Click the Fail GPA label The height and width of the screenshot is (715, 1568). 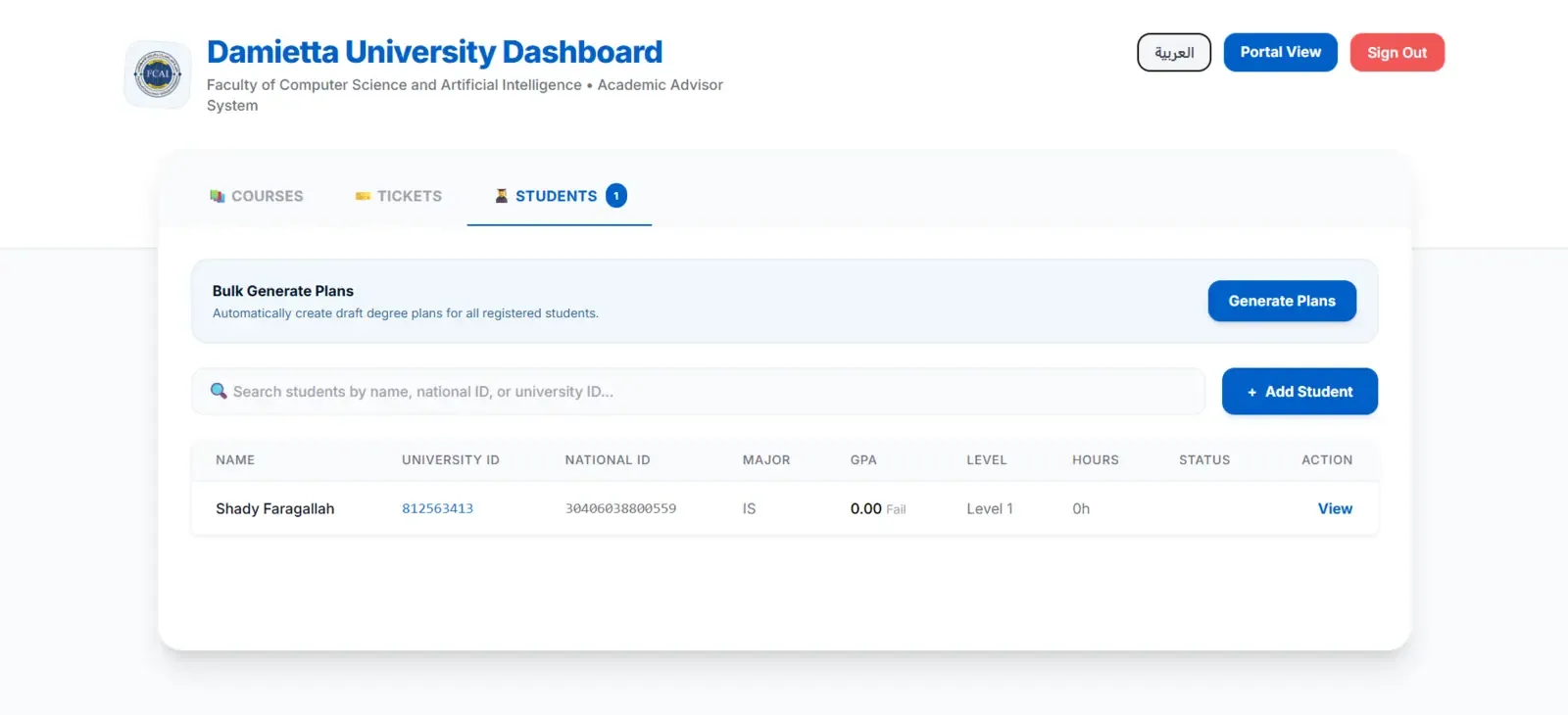[896, 509]
